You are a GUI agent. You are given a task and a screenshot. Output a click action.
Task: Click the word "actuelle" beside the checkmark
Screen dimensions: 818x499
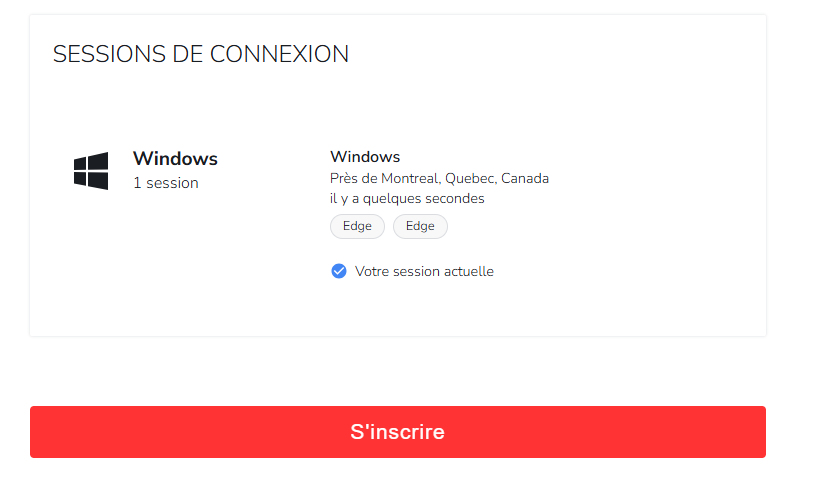coord(467,271)
